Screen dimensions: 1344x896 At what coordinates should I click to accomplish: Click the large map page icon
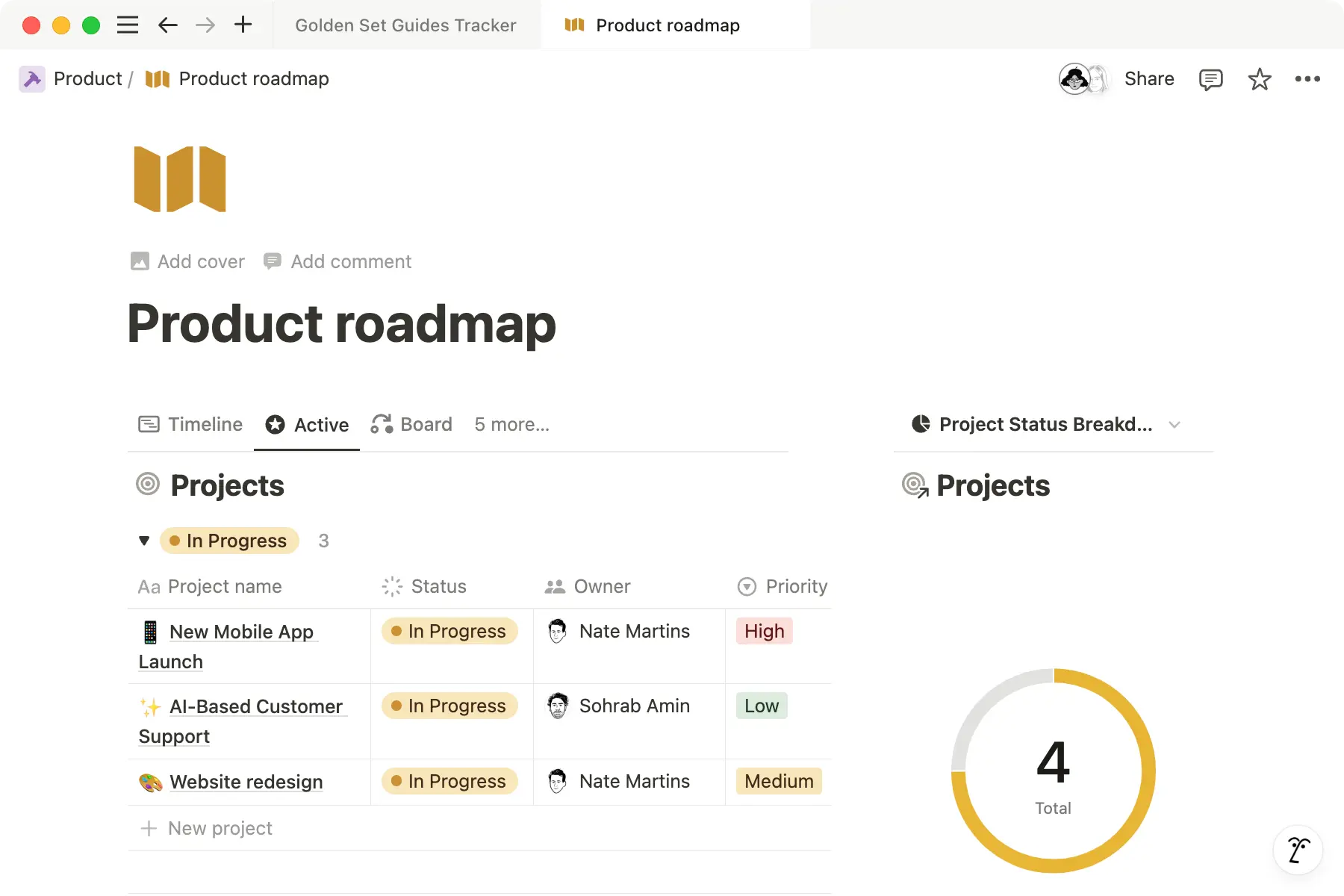click(179, 178)
